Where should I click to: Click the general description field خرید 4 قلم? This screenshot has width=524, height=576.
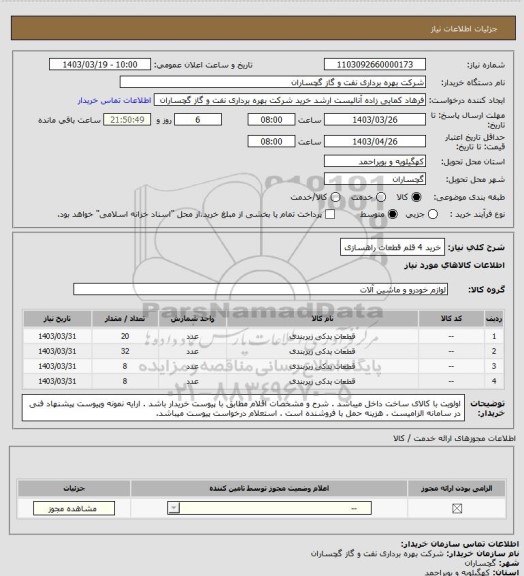pyautogui.click(x=392, y=248)
